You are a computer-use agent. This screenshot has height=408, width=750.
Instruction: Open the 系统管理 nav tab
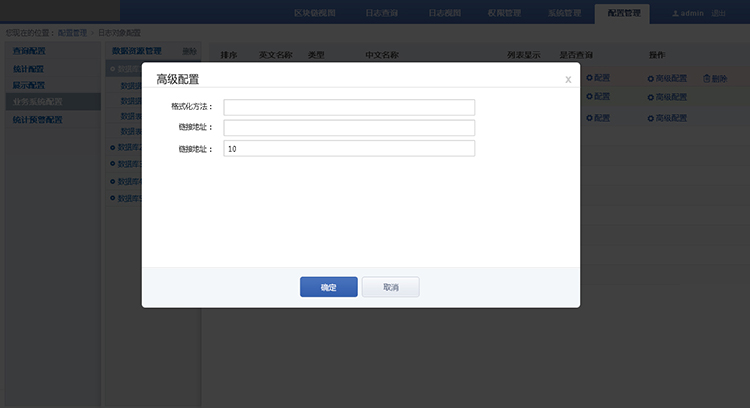[564, 13]
